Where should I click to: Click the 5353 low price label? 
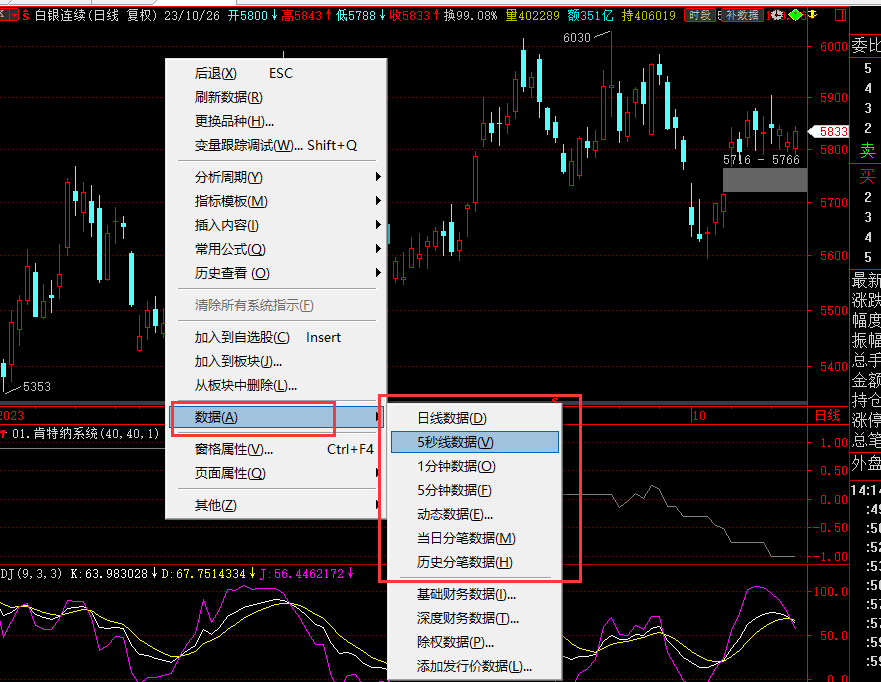click(37, 387)
